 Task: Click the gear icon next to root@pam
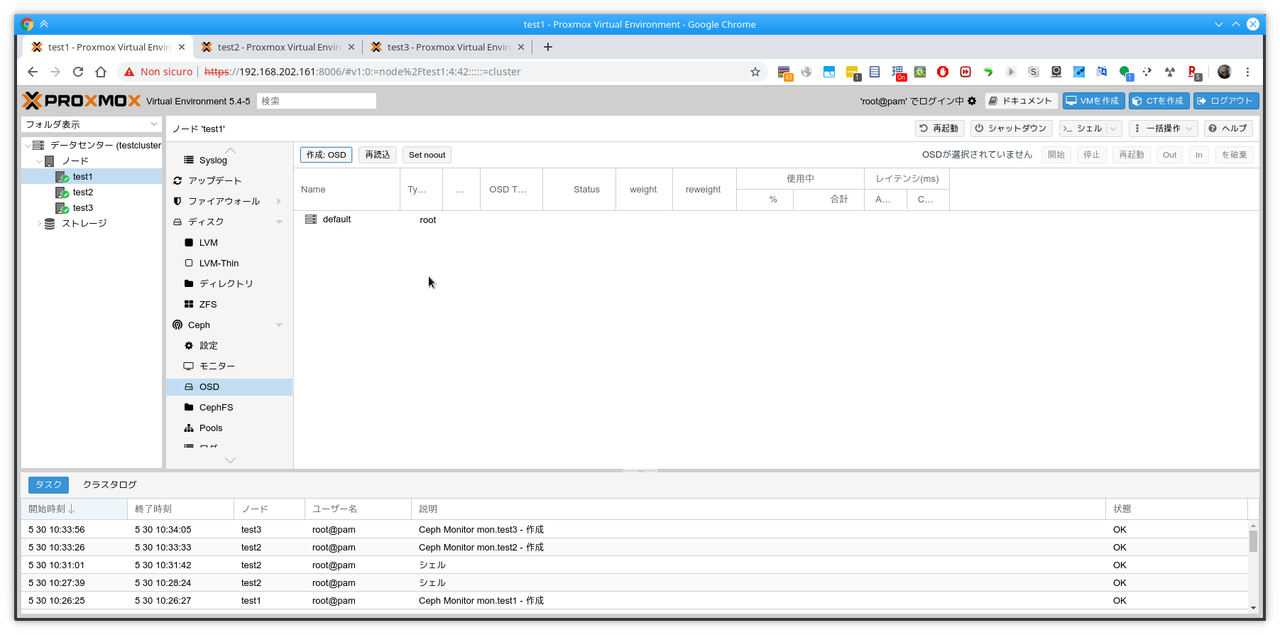pyautogui.click(x=971, y=101)
